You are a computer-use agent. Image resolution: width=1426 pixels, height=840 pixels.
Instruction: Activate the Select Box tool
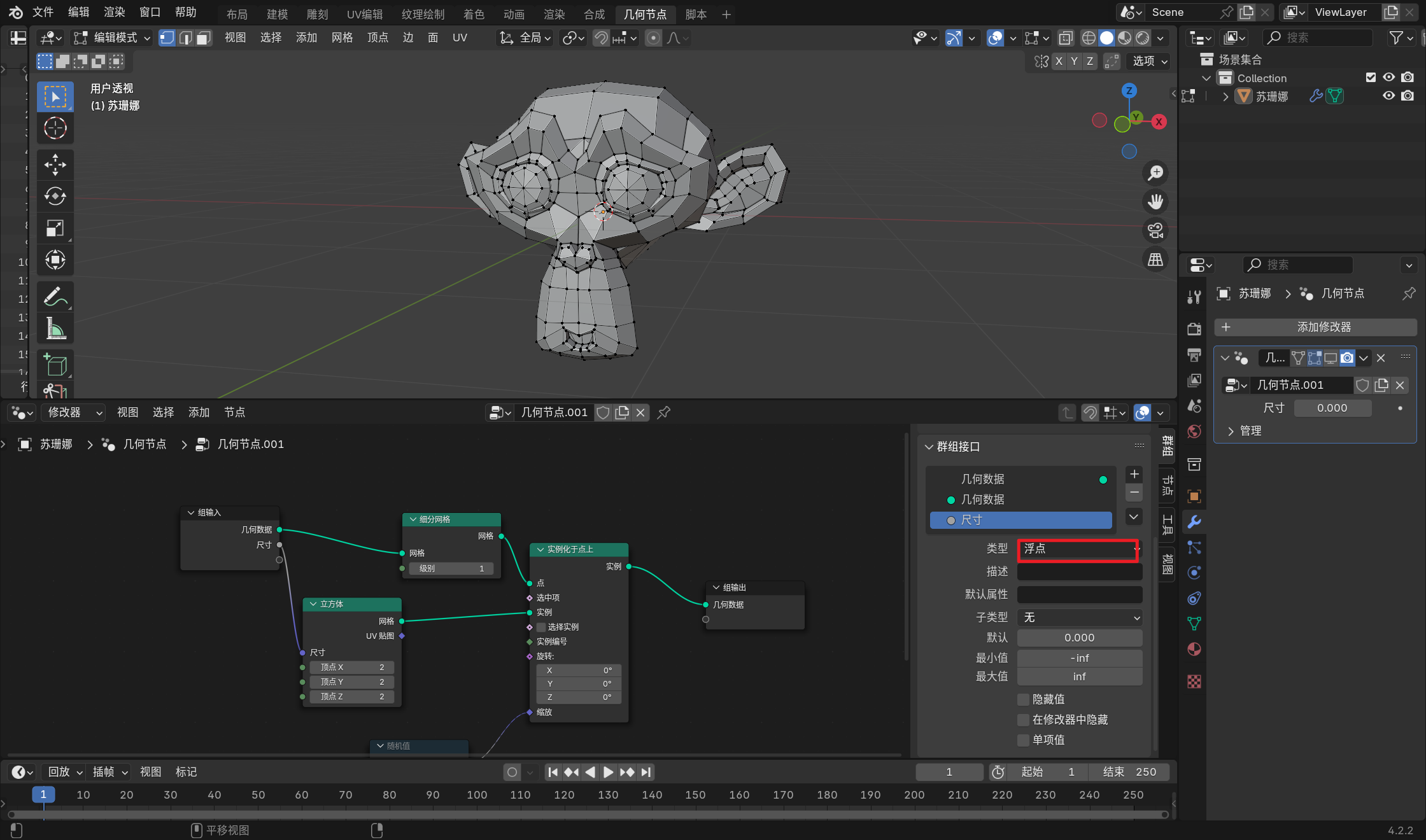(55, 97)
